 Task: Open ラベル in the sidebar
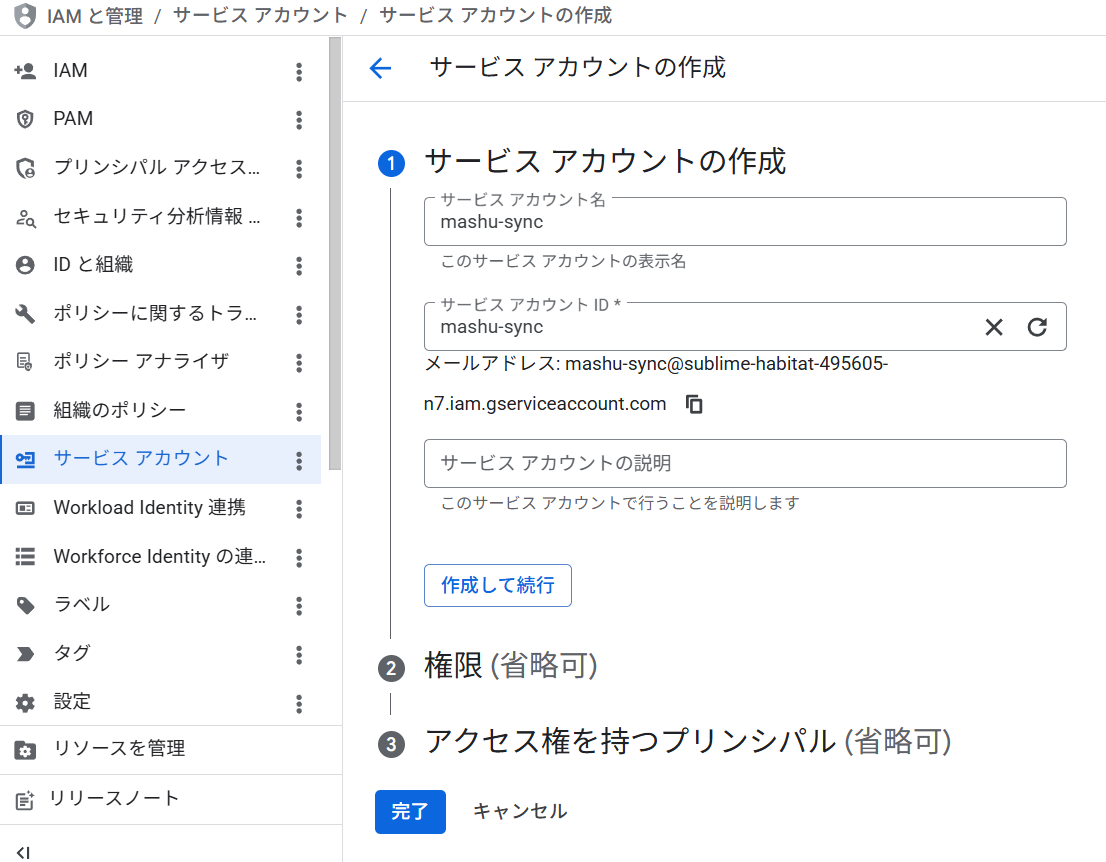click(160, 605)
